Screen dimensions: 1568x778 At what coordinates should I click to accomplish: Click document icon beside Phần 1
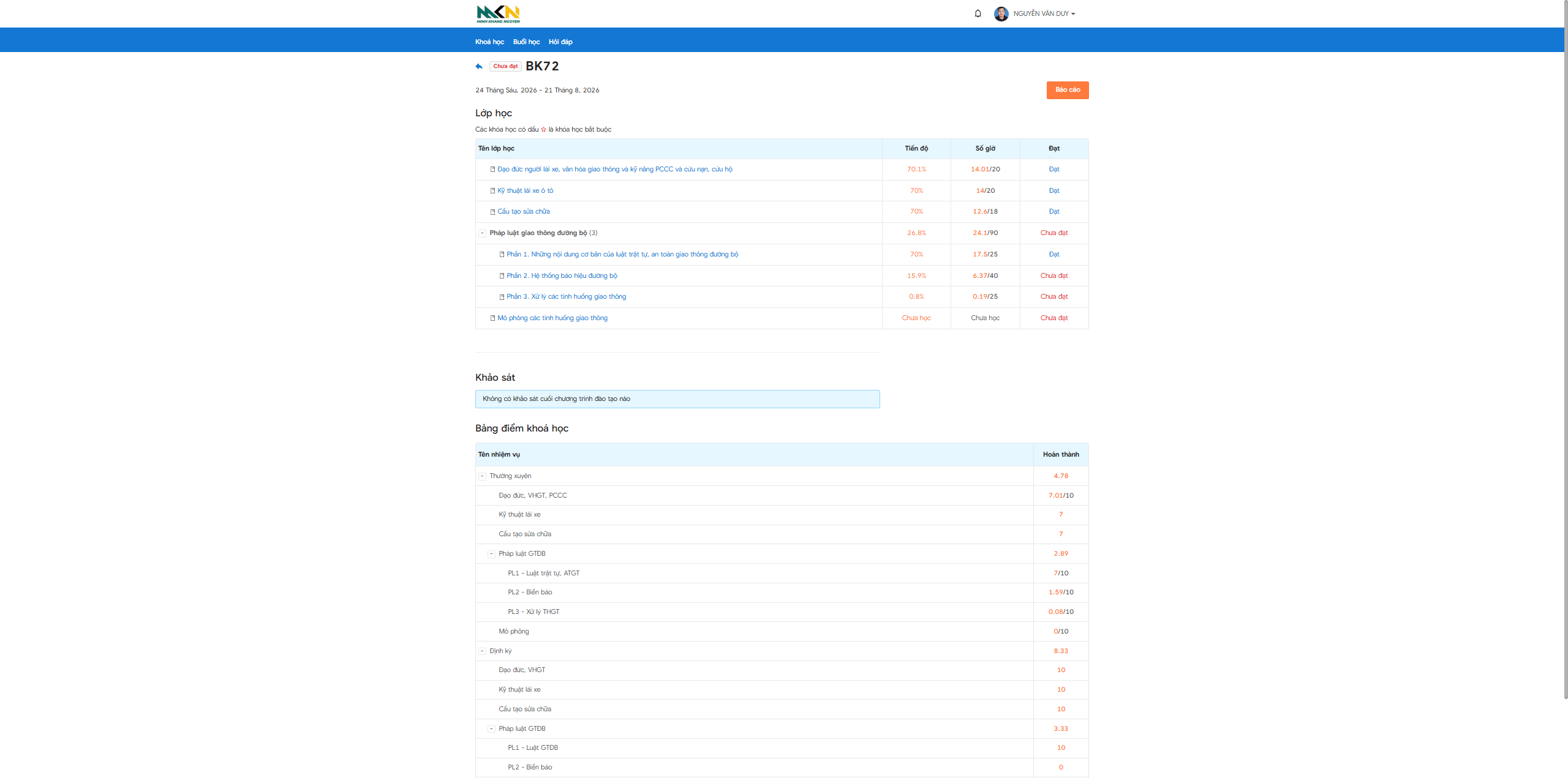coord(502,255)
